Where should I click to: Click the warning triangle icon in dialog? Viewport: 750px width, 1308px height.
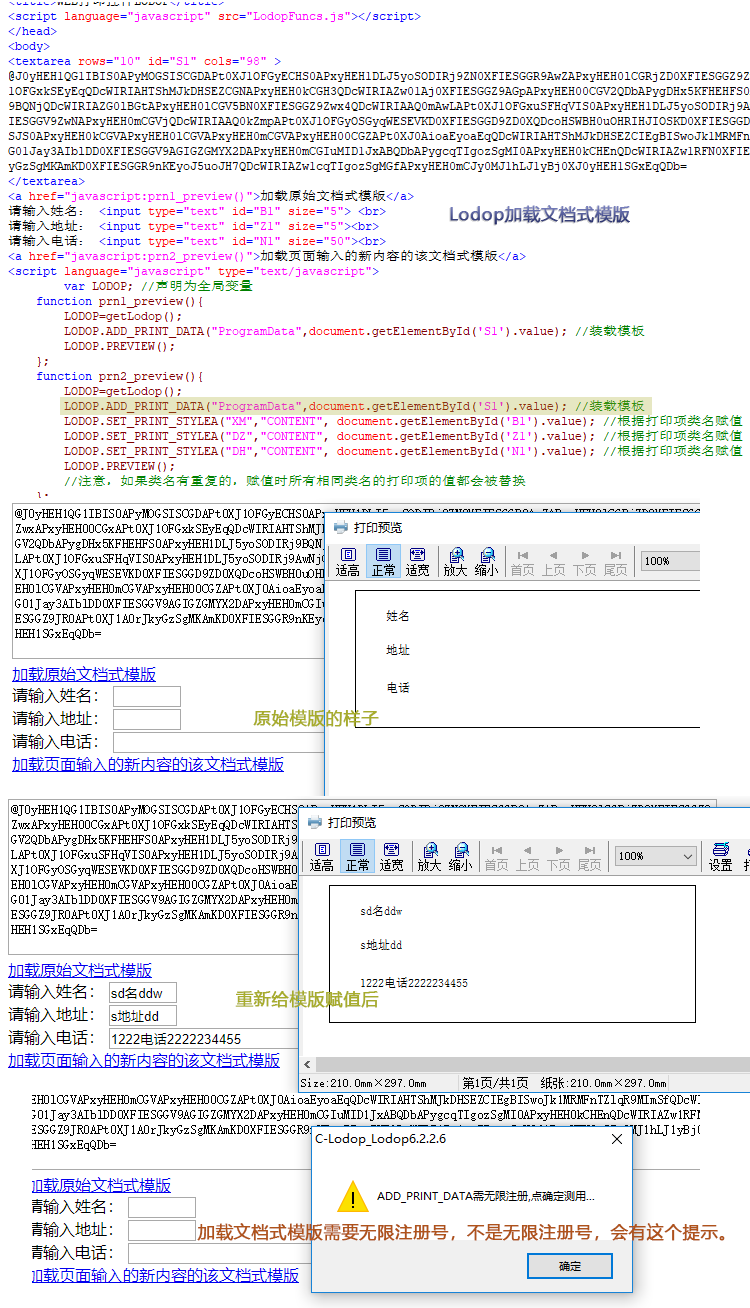pos(352,1196)
